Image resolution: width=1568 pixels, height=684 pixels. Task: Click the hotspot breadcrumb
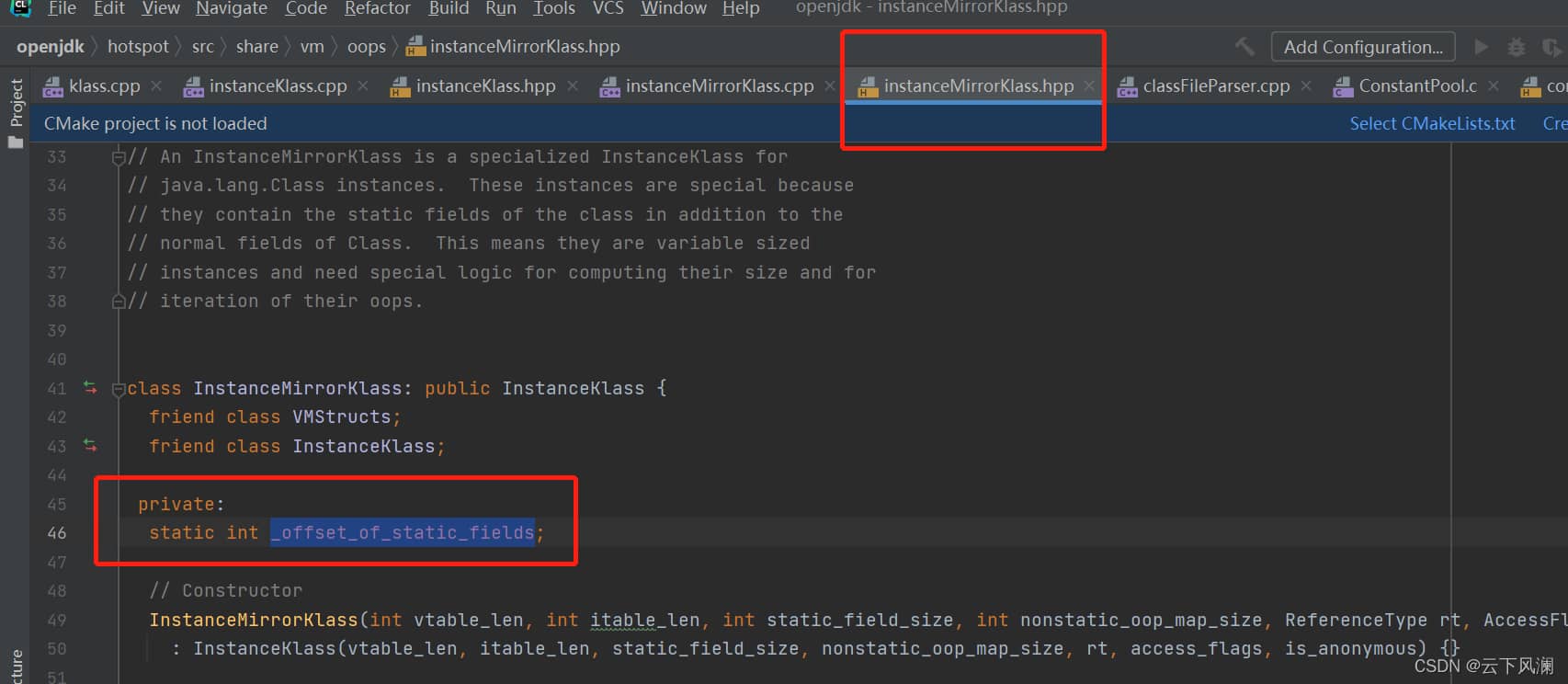[138, 46]
